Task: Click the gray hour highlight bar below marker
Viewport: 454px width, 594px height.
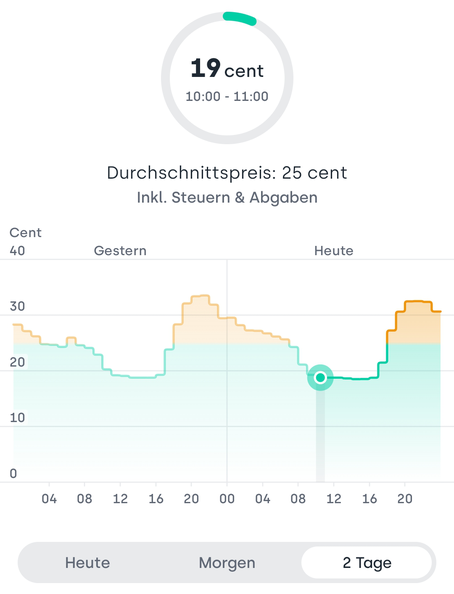Action: point(320,436)
